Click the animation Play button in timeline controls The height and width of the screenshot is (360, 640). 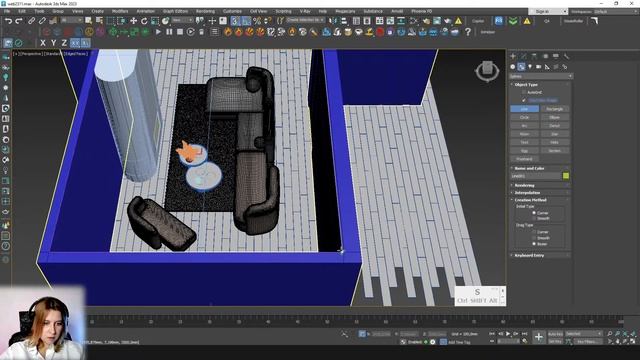508,334
